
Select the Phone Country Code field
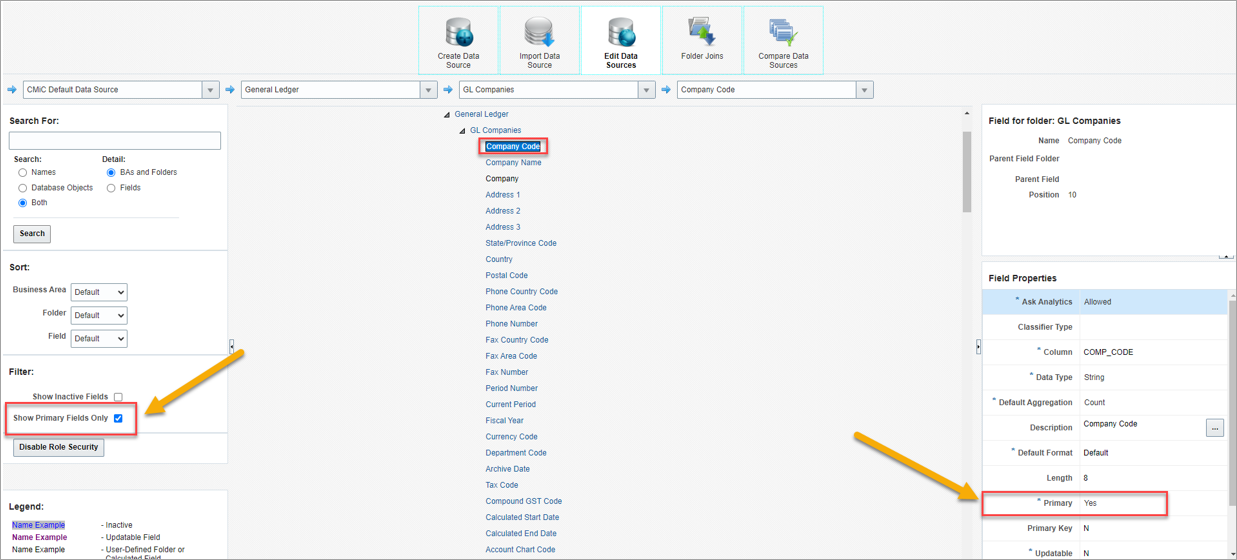pyautogui.click(x=522, y=292)
